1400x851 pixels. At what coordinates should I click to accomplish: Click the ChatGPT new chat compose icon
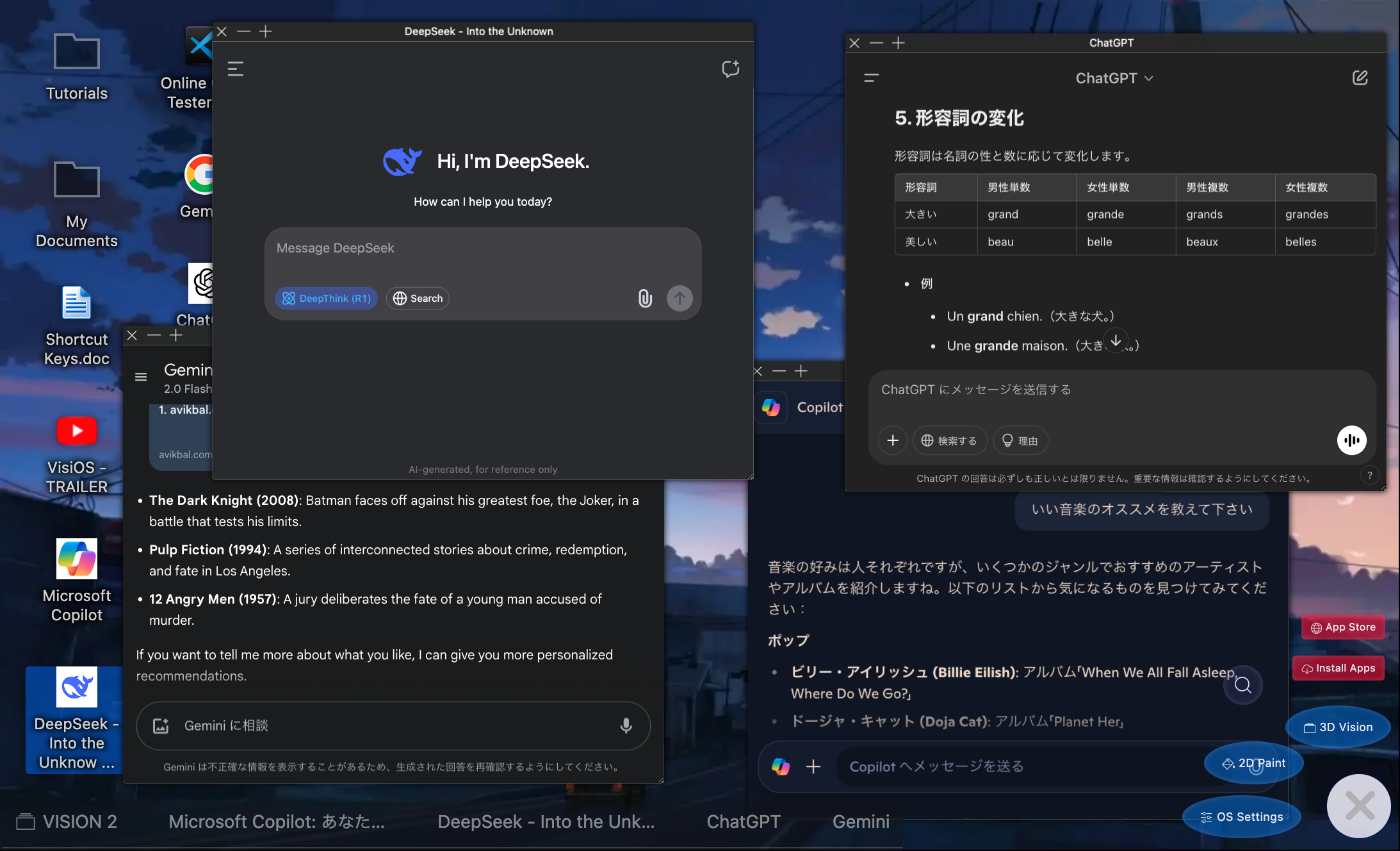[x=1360, y=78]
